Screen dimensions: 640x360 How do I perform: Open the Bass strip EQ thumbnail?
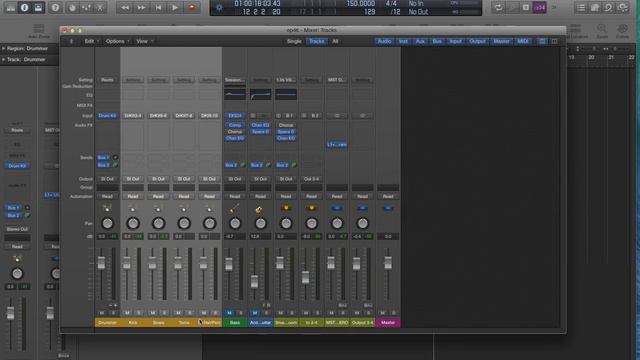click(235, 94)
